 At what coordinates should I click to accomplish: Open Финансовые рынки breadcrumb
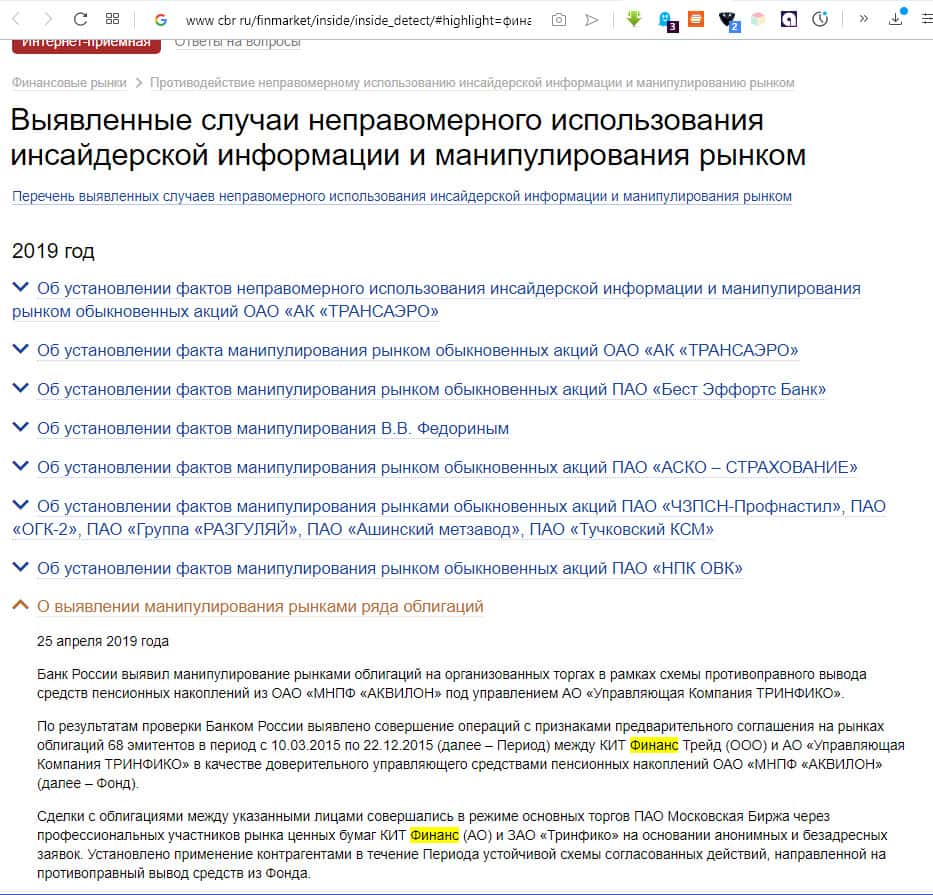point(69,83)
